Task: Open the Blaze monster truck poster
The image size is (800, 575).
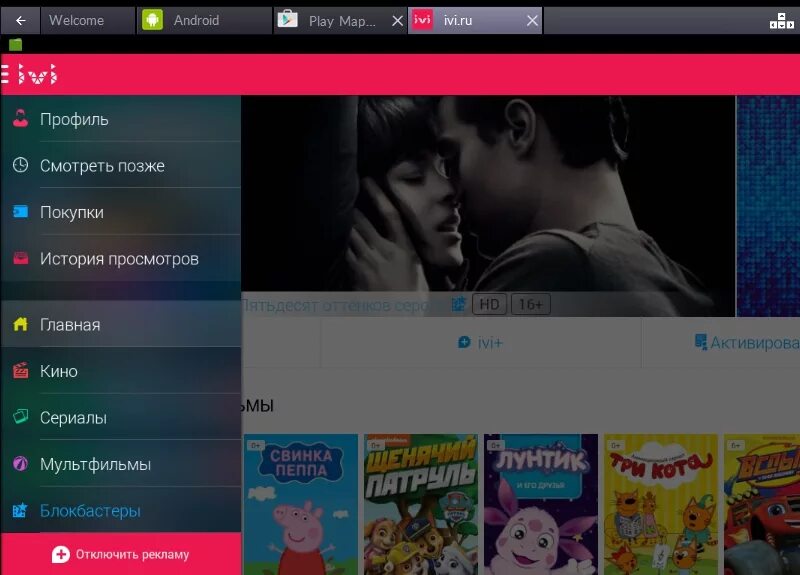Action: 762,505
